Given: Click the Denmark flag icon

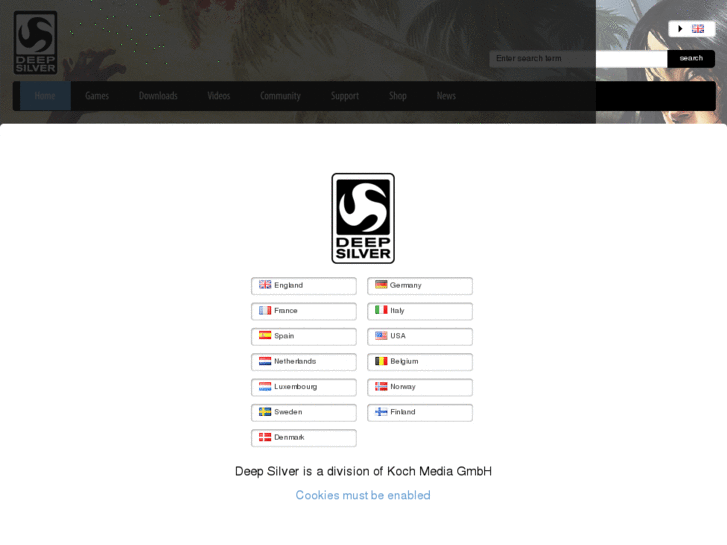Looking at the screenshot, I should tap(265, 437).
